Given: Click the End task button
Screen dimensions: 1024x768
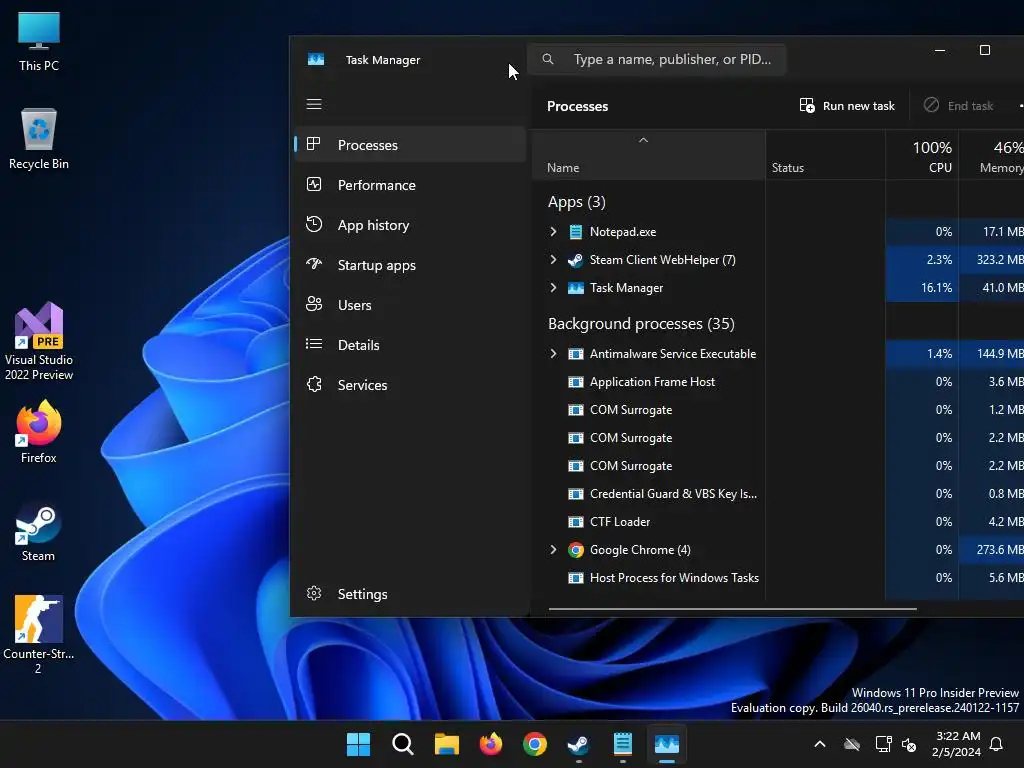Looking at the screenshot, I should tap(958, 106).
